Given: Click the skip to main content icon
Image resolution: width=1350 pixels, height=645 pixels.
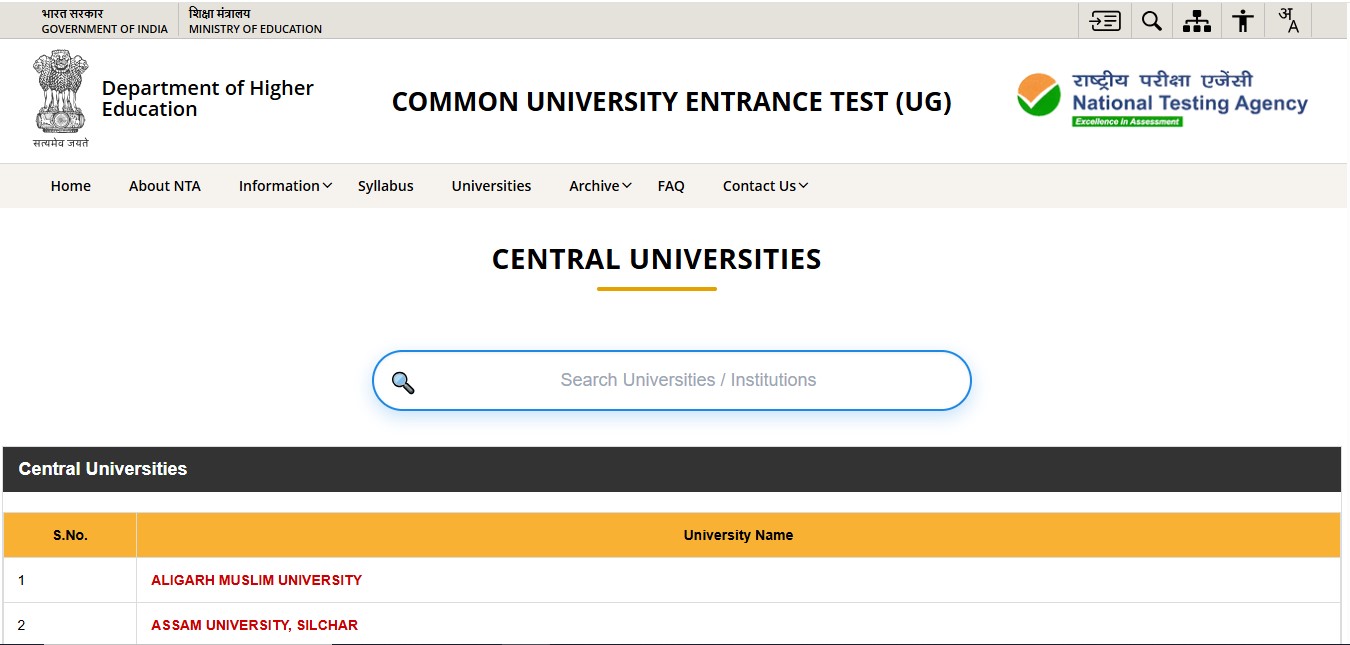Looking at the screenshot, I should 1105,21.
